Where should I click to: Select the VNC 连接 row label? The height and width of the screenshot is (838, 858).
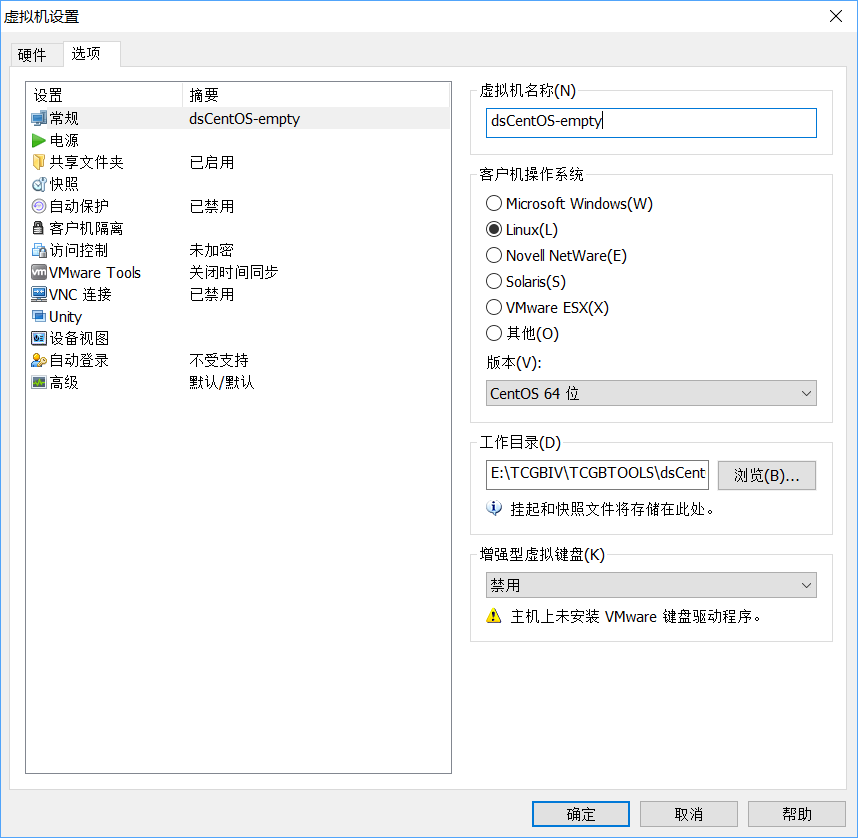pos(80,294)
